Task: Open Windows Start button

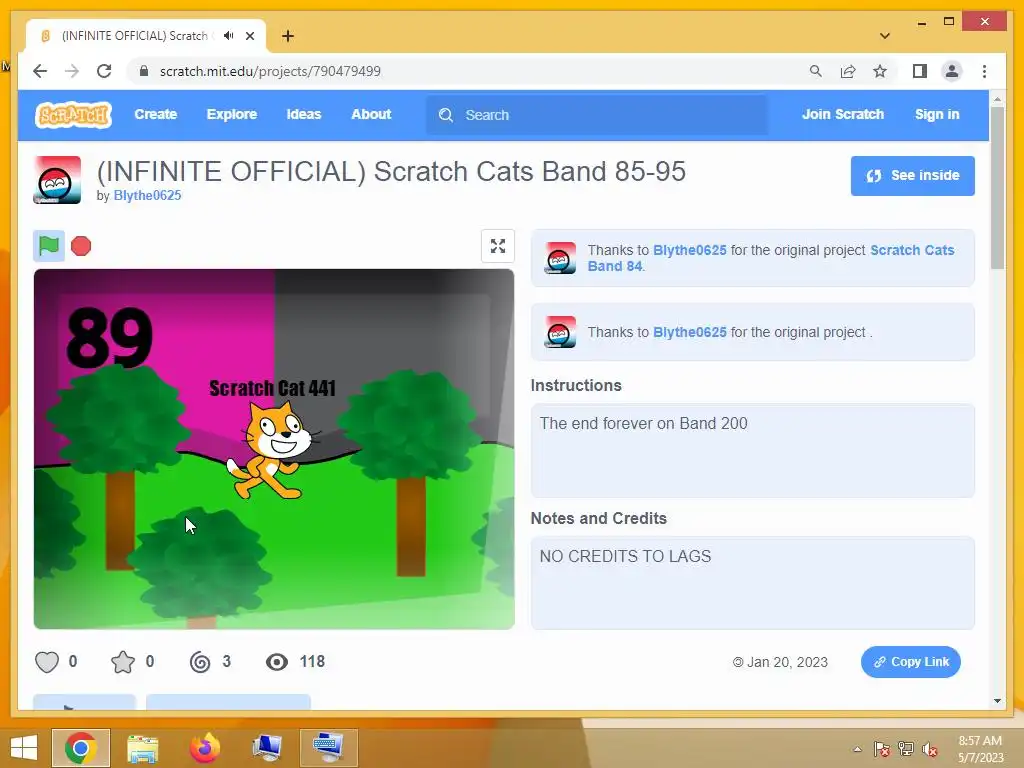Action: 24,748
